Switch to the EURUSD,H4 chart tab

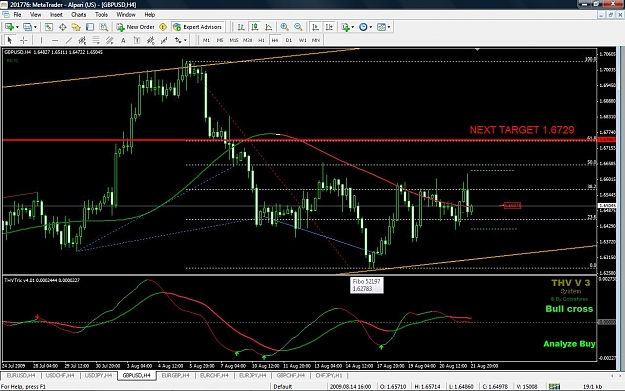pos(21,375)
